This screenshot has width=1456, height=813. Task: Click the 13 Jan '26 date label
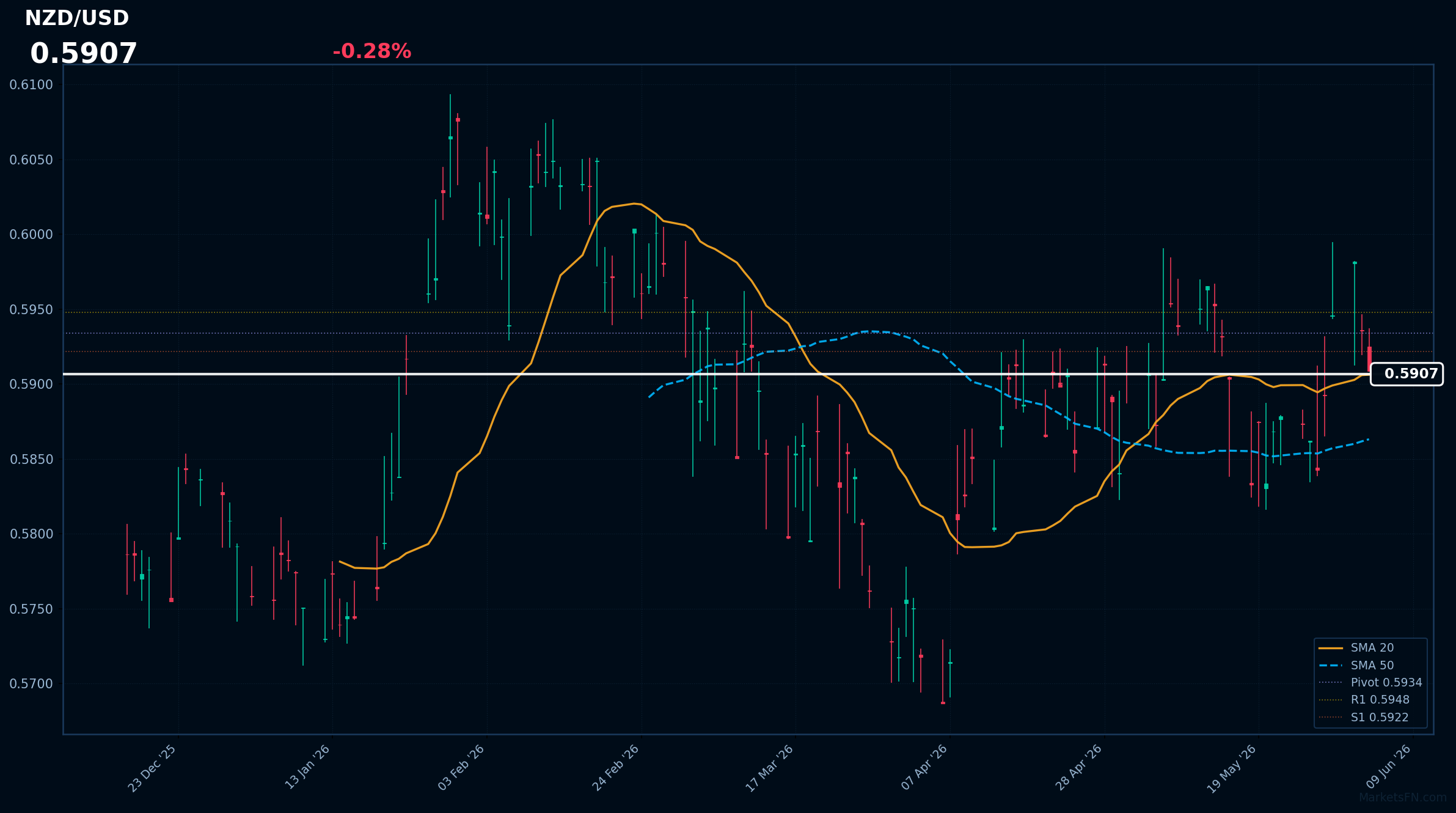pyautogui.click(x=307, y=768)
